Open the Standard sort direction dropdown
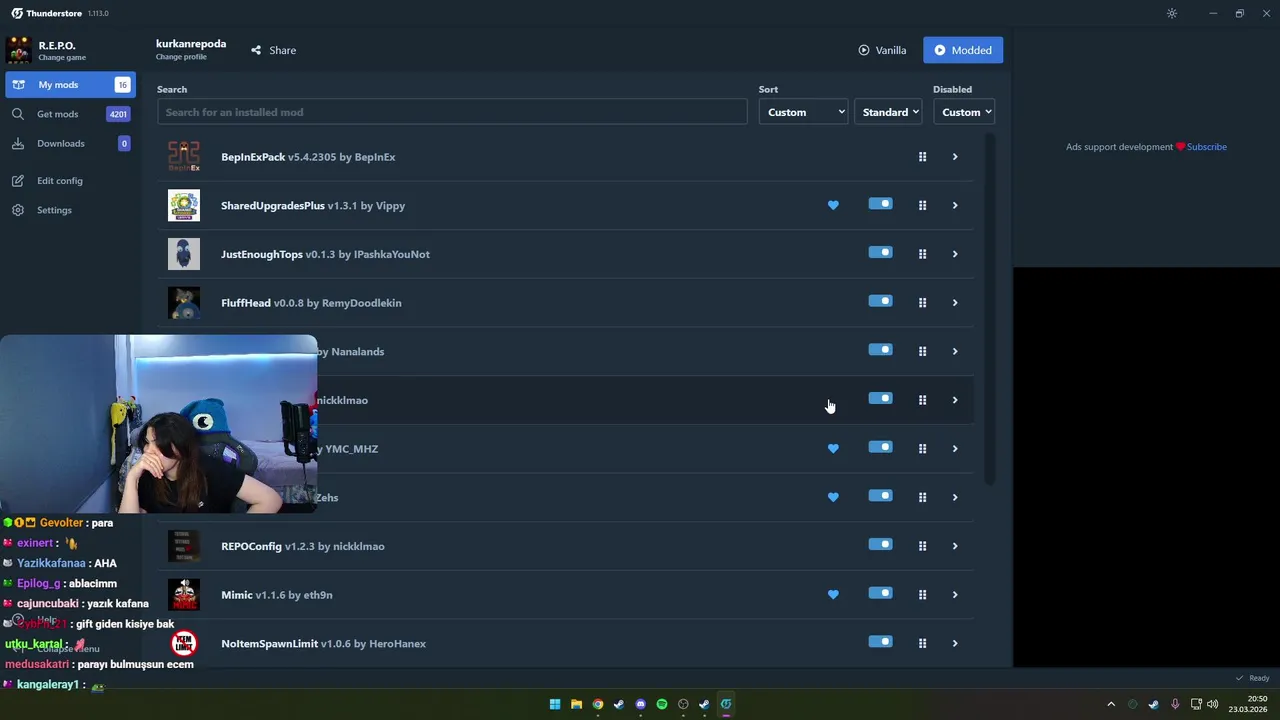This screenshot has width=1280, height=720. [888, 112]
